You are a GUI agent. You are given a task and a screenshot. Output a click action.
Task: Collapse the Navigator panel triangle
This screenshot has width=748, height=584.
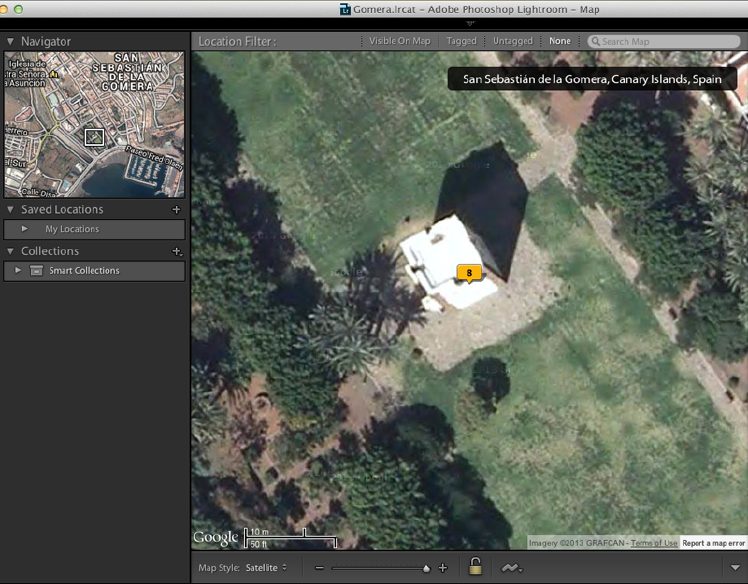[x=10, y=42]
